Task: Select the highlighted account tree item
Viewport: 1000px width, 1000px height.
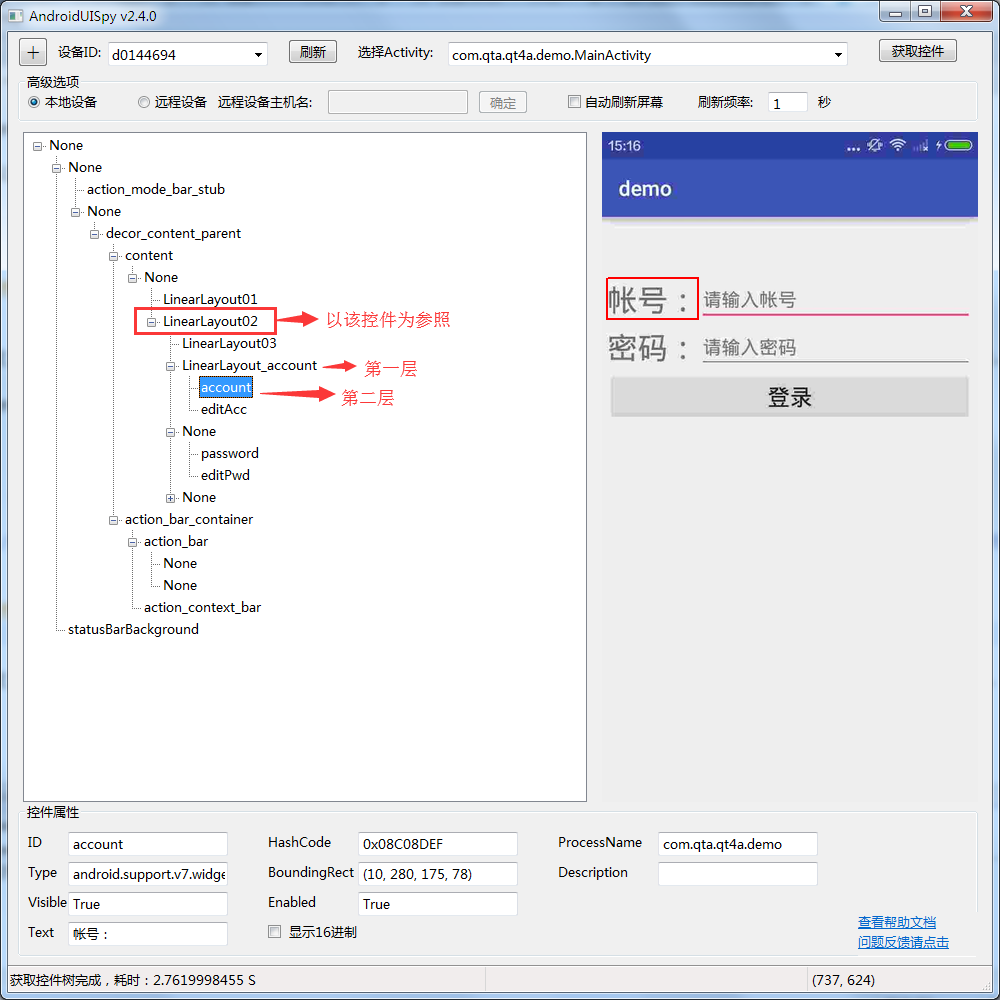Action: 226,387
